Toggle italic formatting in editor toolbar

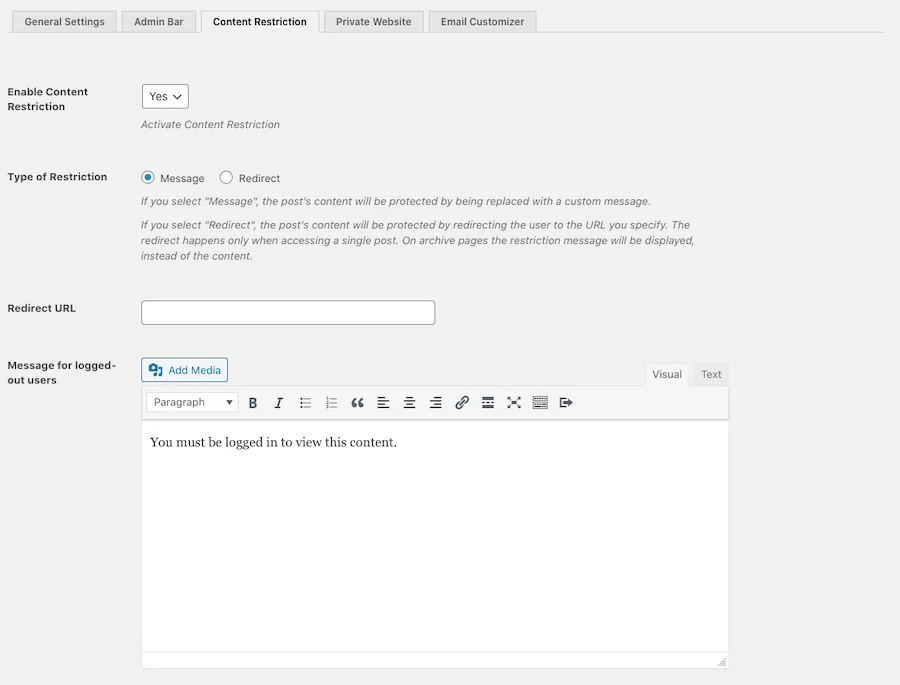(278, 403)
